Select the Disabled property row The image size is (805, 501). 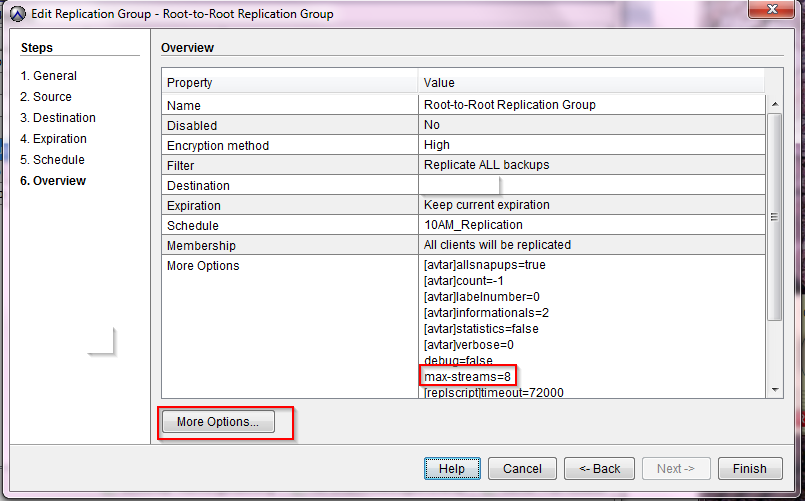(290, 125)
